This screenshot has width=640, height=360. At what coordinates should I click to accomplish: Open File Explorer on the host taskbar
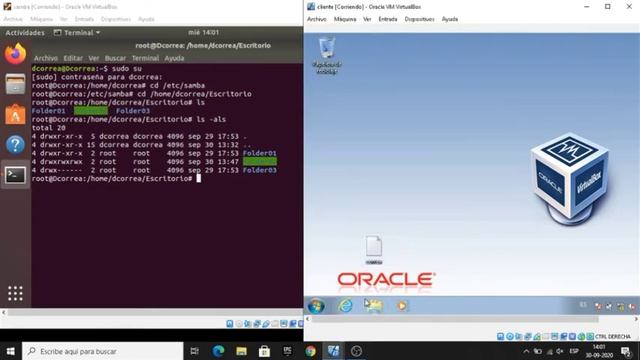pos(241,351)
